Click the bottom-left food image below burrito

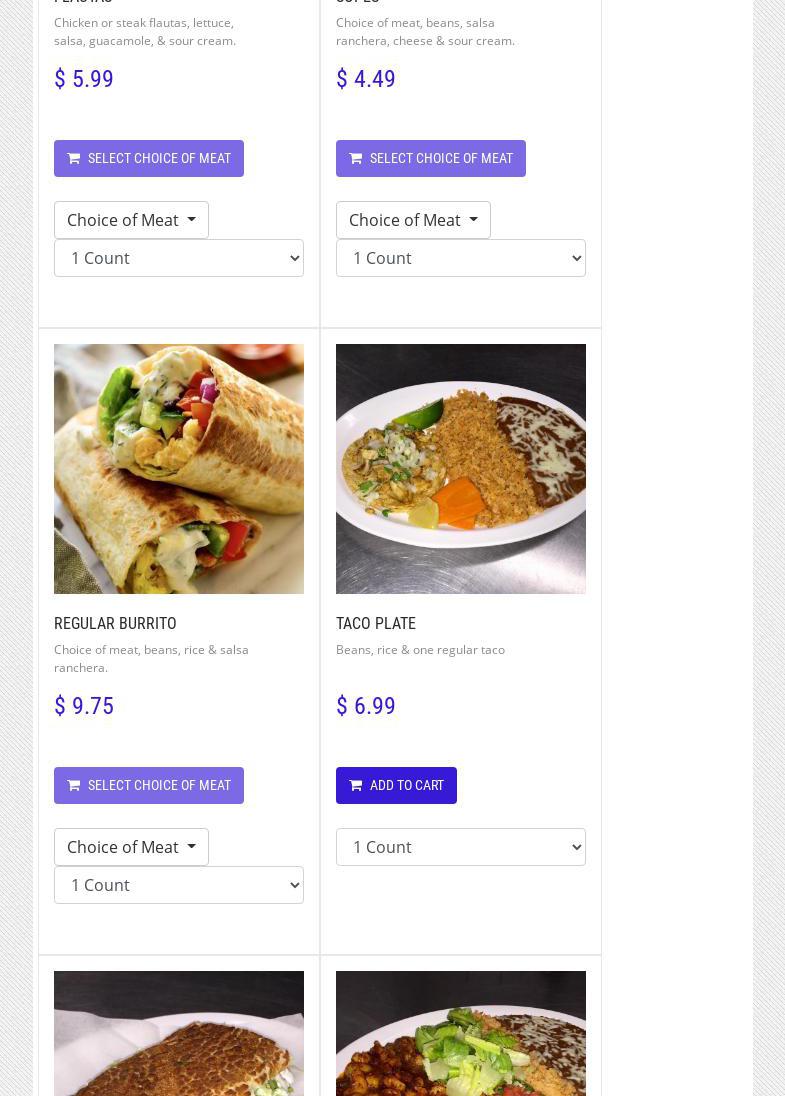(179, 1034)
